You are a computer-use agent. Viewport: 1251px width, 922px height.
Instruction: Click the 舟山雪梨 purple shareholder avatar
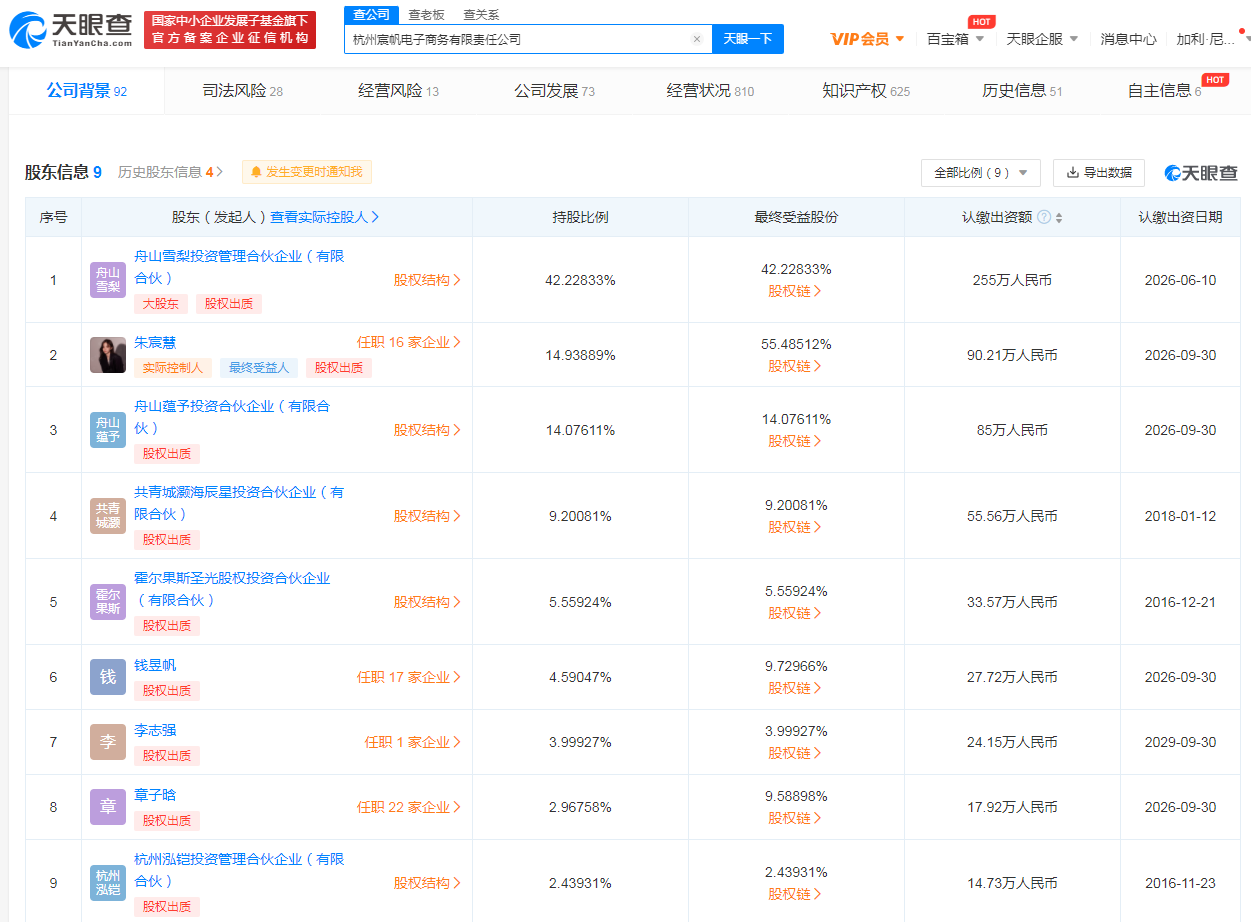coord(108,280)
